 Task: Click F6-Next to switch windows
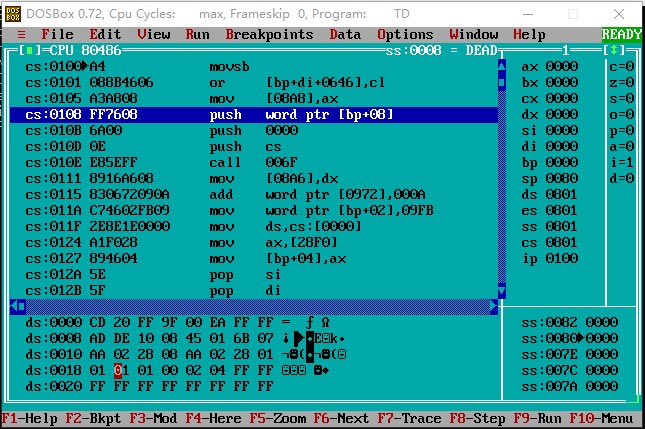pyautogui.click(x=341, y=419)
